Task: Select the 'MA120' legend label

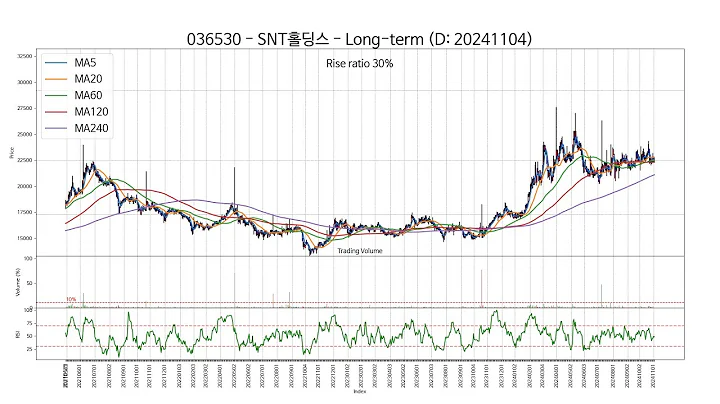Action: [91, 112]
